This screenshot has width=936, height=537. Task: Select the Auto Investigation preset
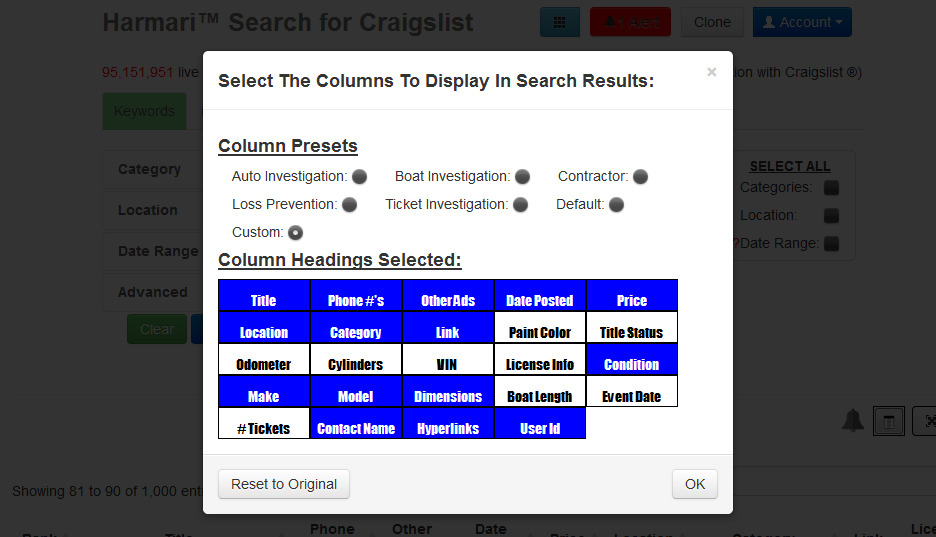359,177
